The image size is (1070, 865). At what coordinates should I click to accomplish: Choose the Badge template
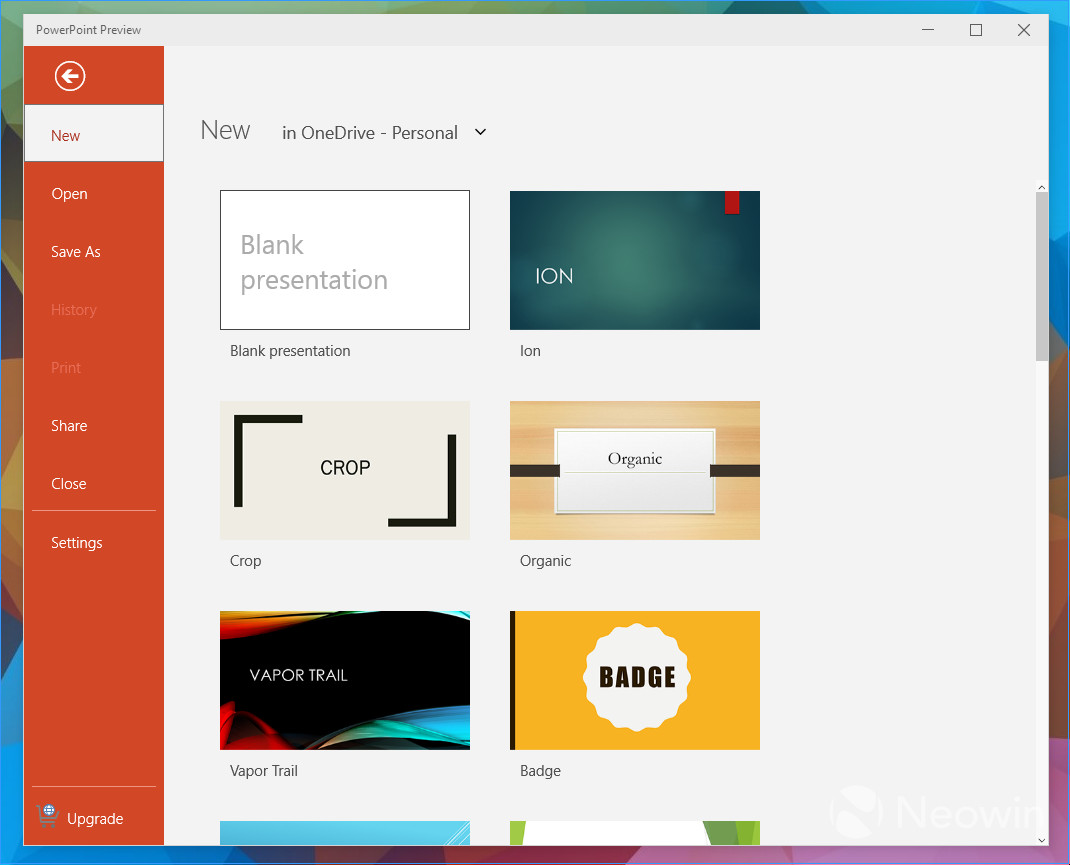(x=634, y=680)
